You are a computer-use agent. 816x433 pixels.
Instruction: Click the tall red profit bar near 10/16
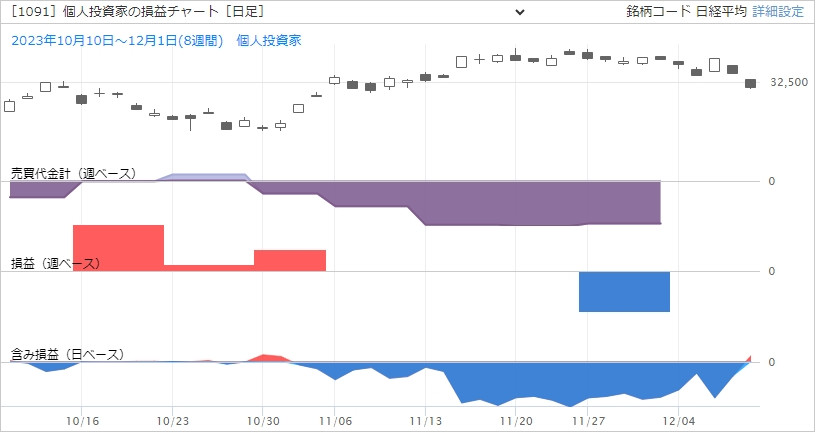coord(117,247)
